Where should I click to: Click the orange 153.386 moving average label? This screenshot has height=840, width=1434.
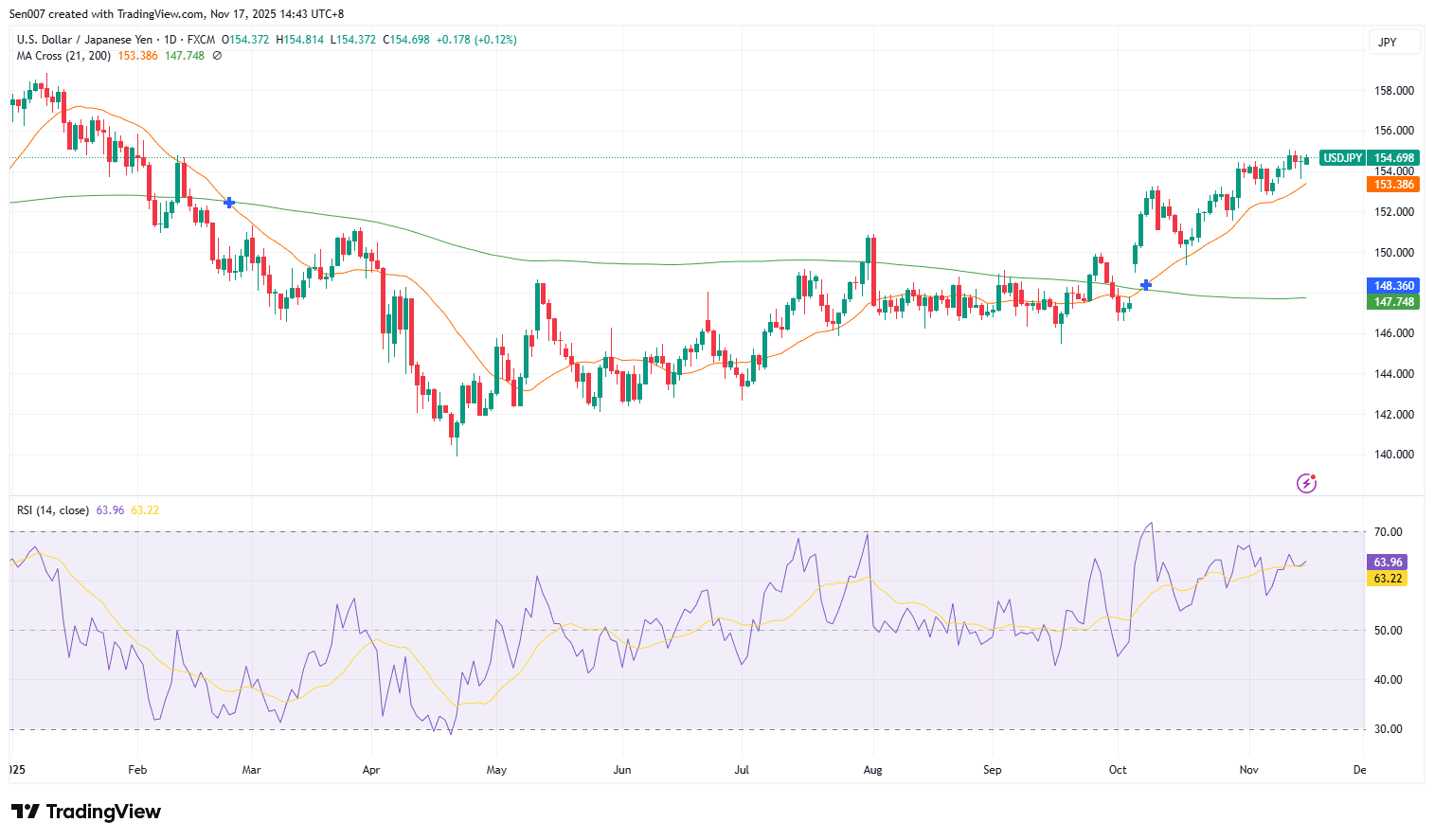1393,185
